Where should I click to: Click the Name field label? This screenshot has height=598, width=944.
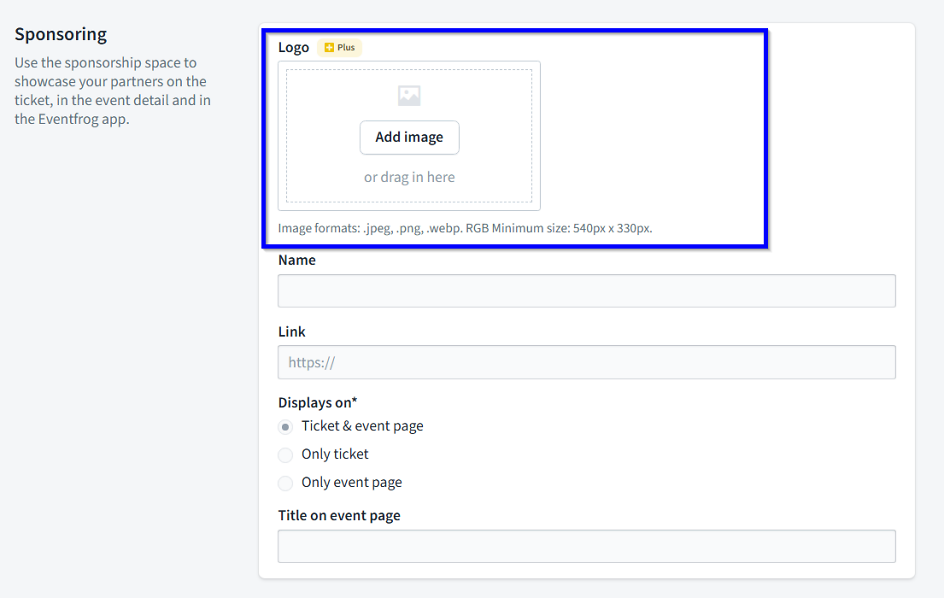click(x=297, y=260)
